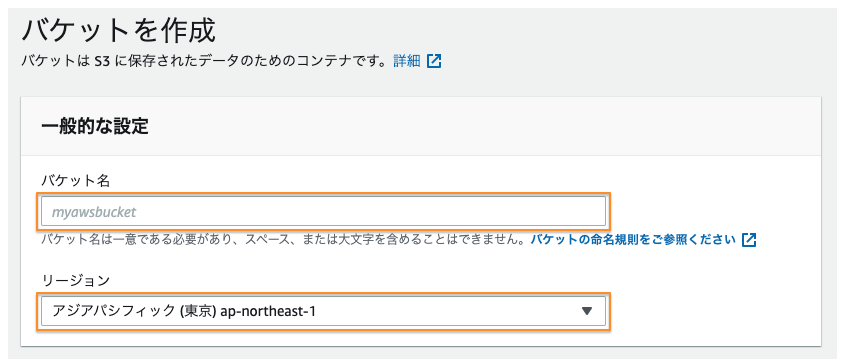Open the 詳細 link

(406, 61)
